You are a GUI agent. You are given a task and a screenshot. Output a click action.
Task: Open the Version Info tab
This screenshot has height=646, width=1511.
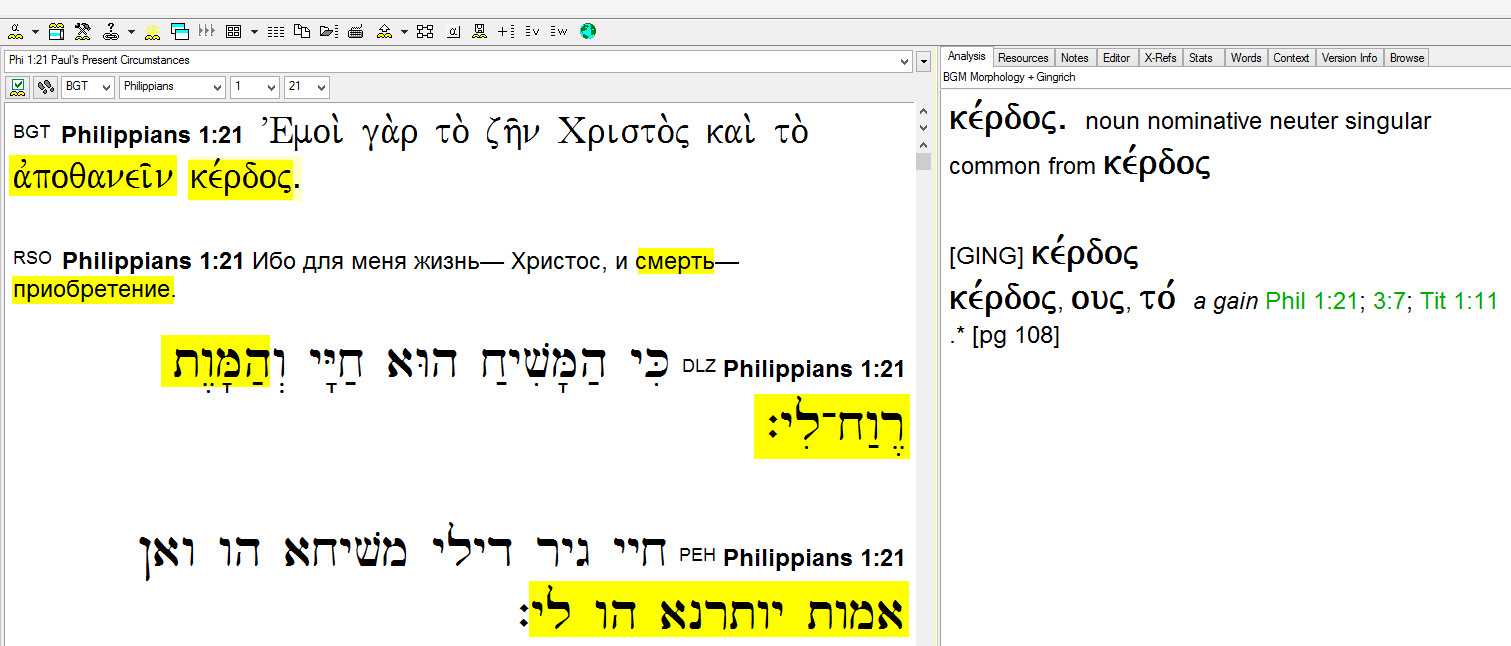[1349, 58]
